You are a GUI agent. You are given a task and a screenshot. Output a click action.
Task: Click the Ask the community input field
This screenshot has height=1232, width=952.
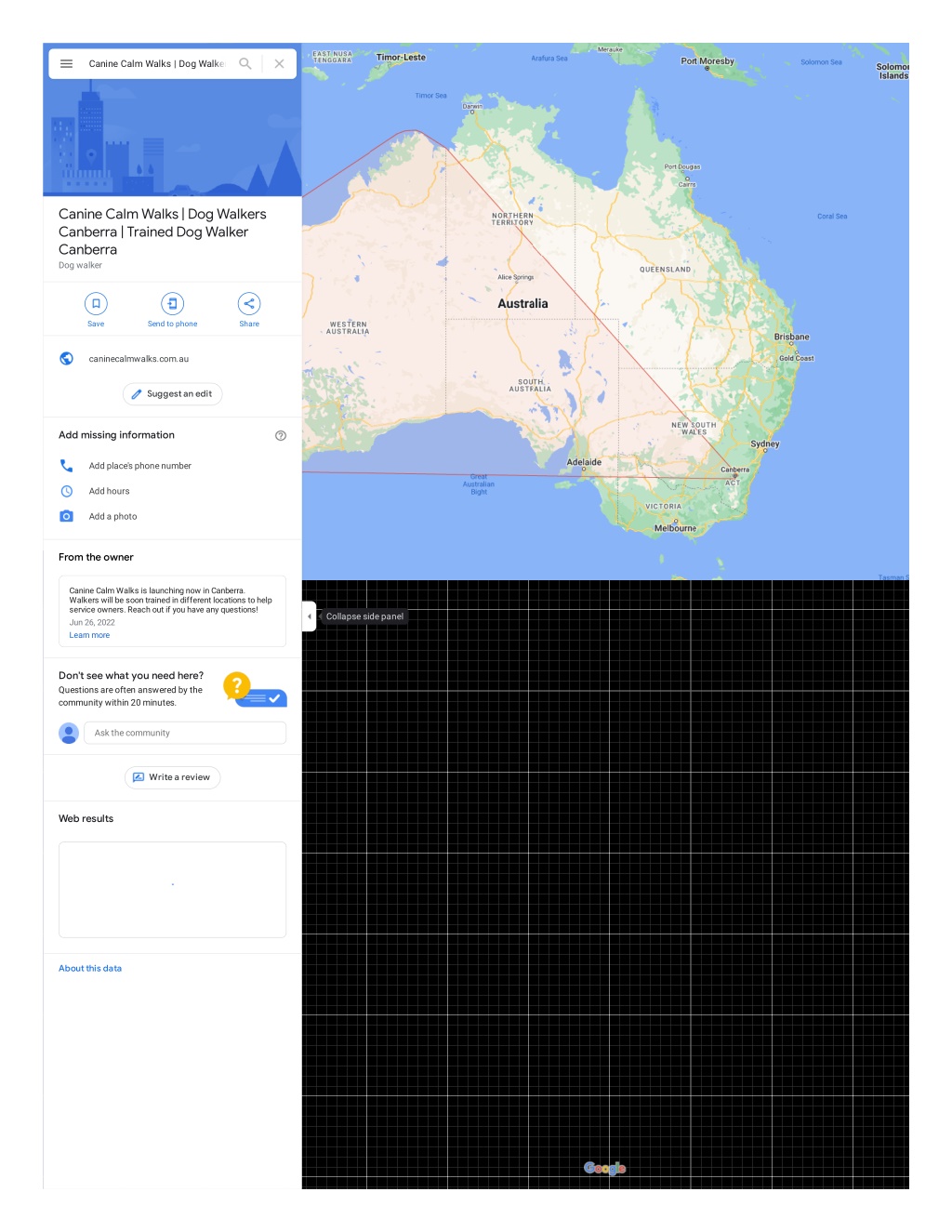185,733
